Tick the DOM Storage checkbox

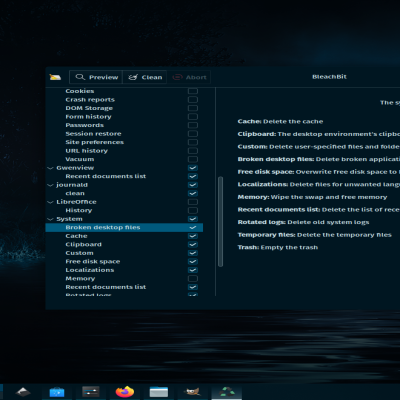pyautogui.click(x=193, y=108)
